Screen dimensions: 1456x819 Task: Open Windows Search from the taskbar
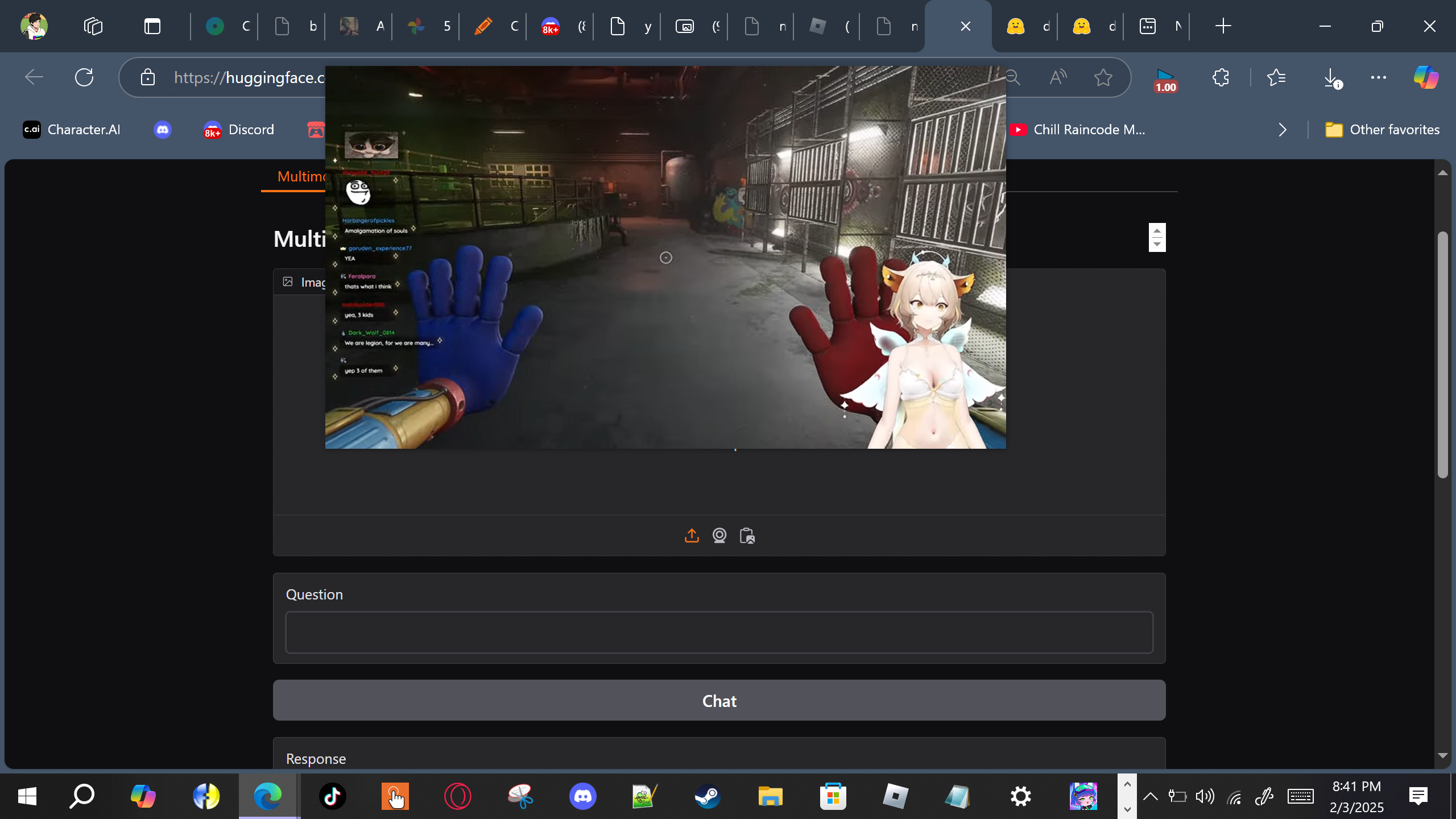[x=82, y=796]
